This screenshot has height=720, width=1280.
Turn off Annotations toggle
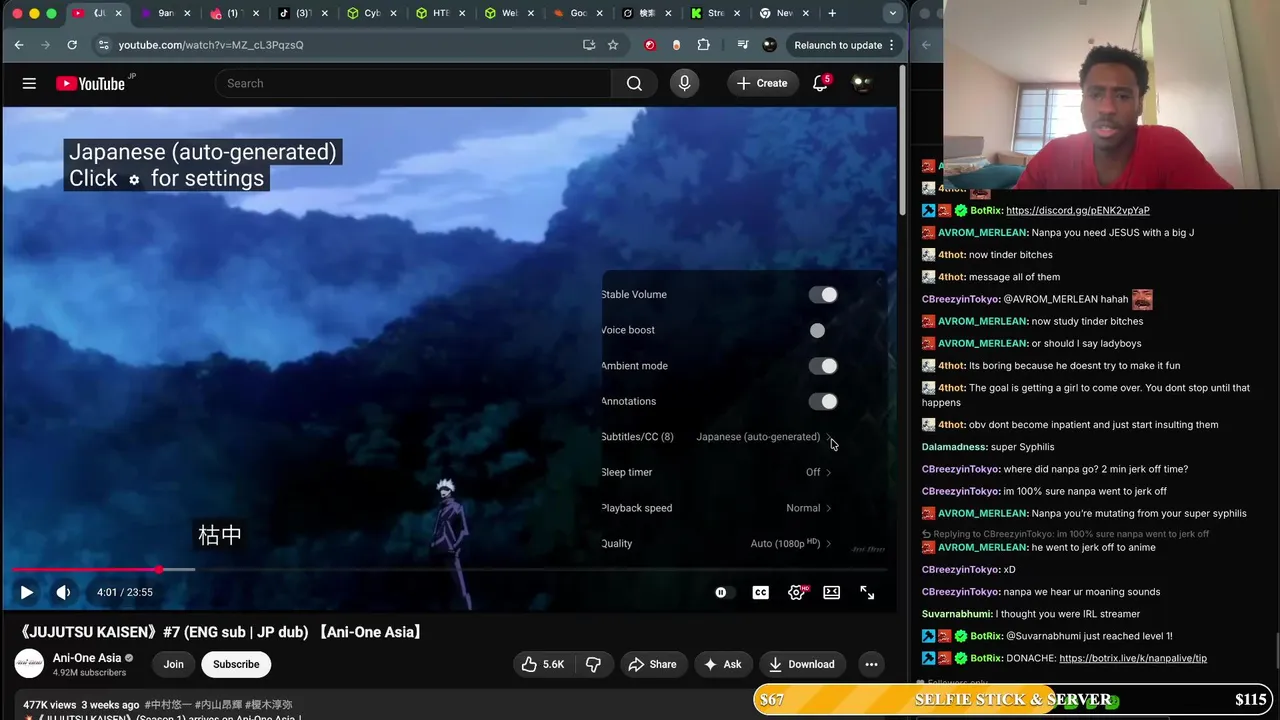[x=823, y=401]
